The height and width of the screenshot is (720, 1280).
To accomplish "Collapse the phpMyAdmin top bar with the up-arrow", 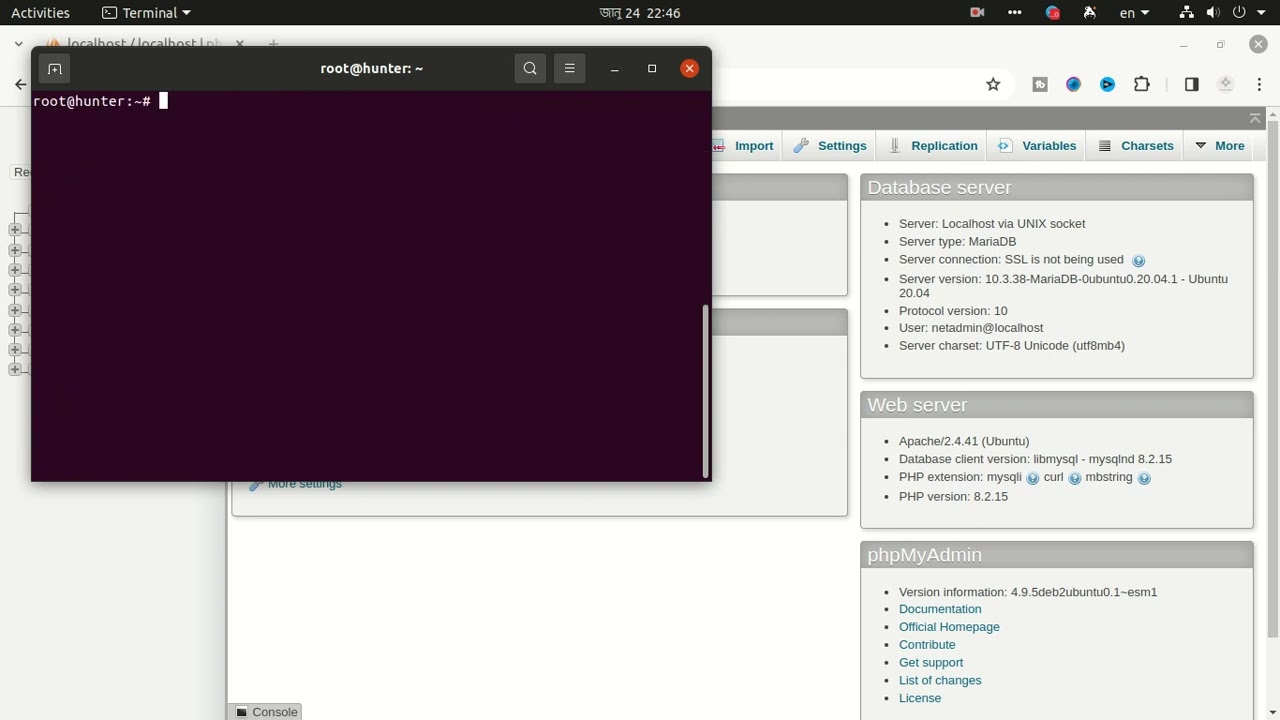I will (x=1255, y=118).
